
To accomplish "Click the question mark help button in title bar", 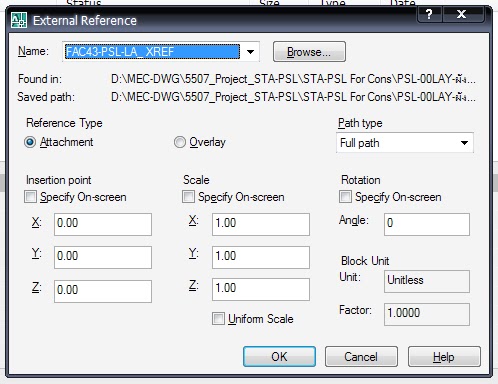I will (429, 14).
